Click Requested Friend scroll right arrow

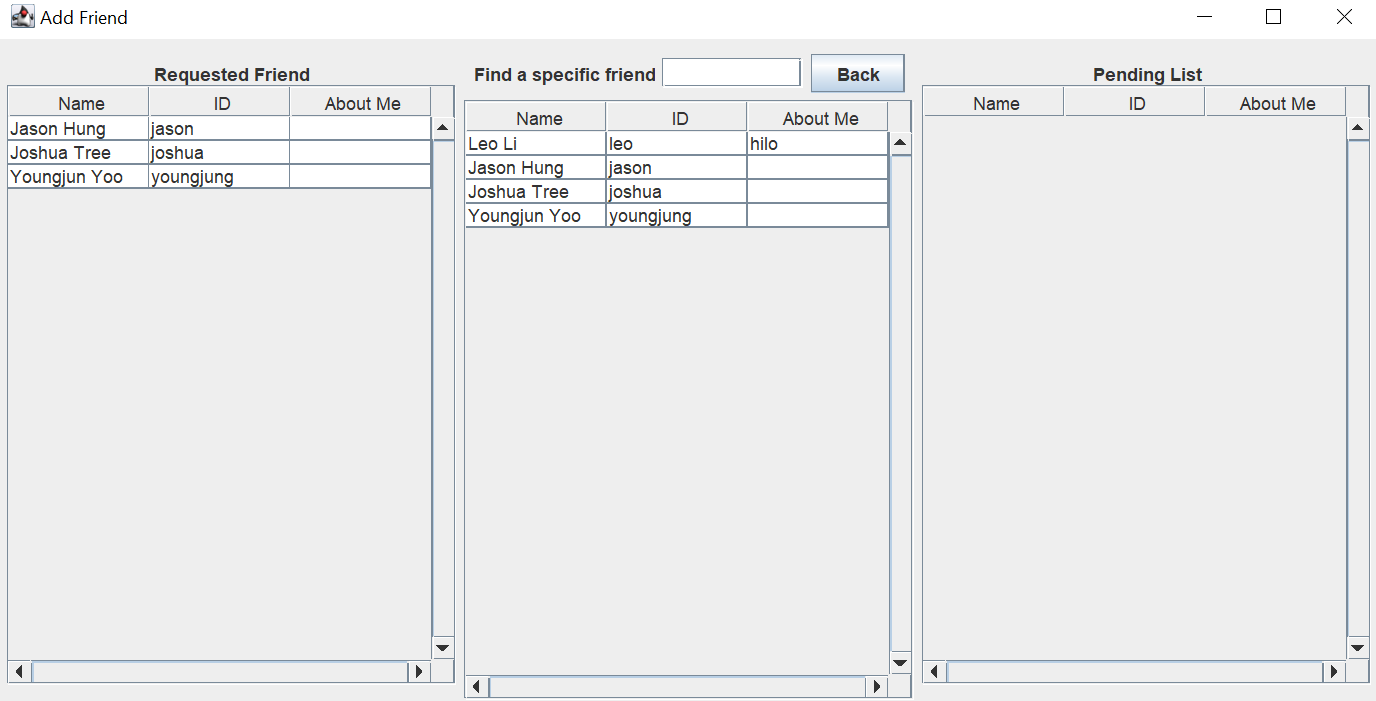tap(419, 672)
